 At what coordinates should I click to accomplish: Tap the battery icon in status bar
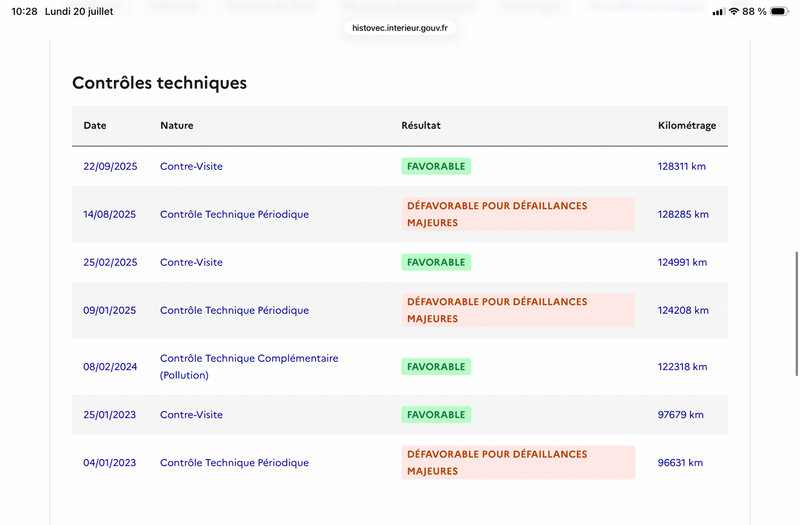[780, 11]
